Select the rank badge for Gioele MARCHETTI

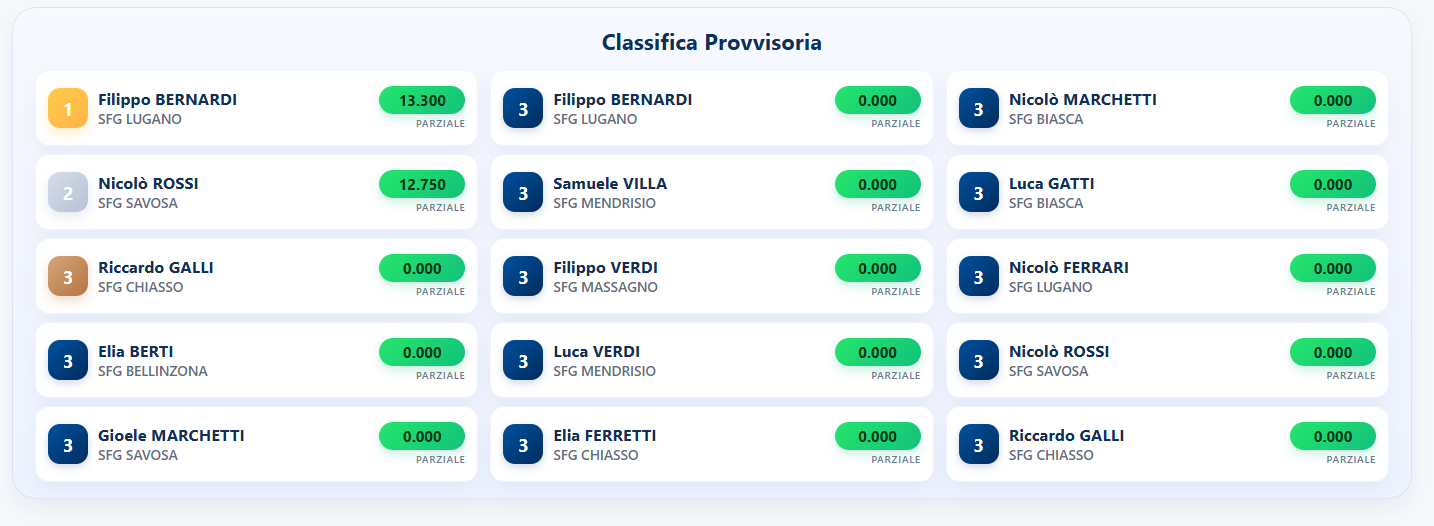pyautogui.click(x=68, y=444)
